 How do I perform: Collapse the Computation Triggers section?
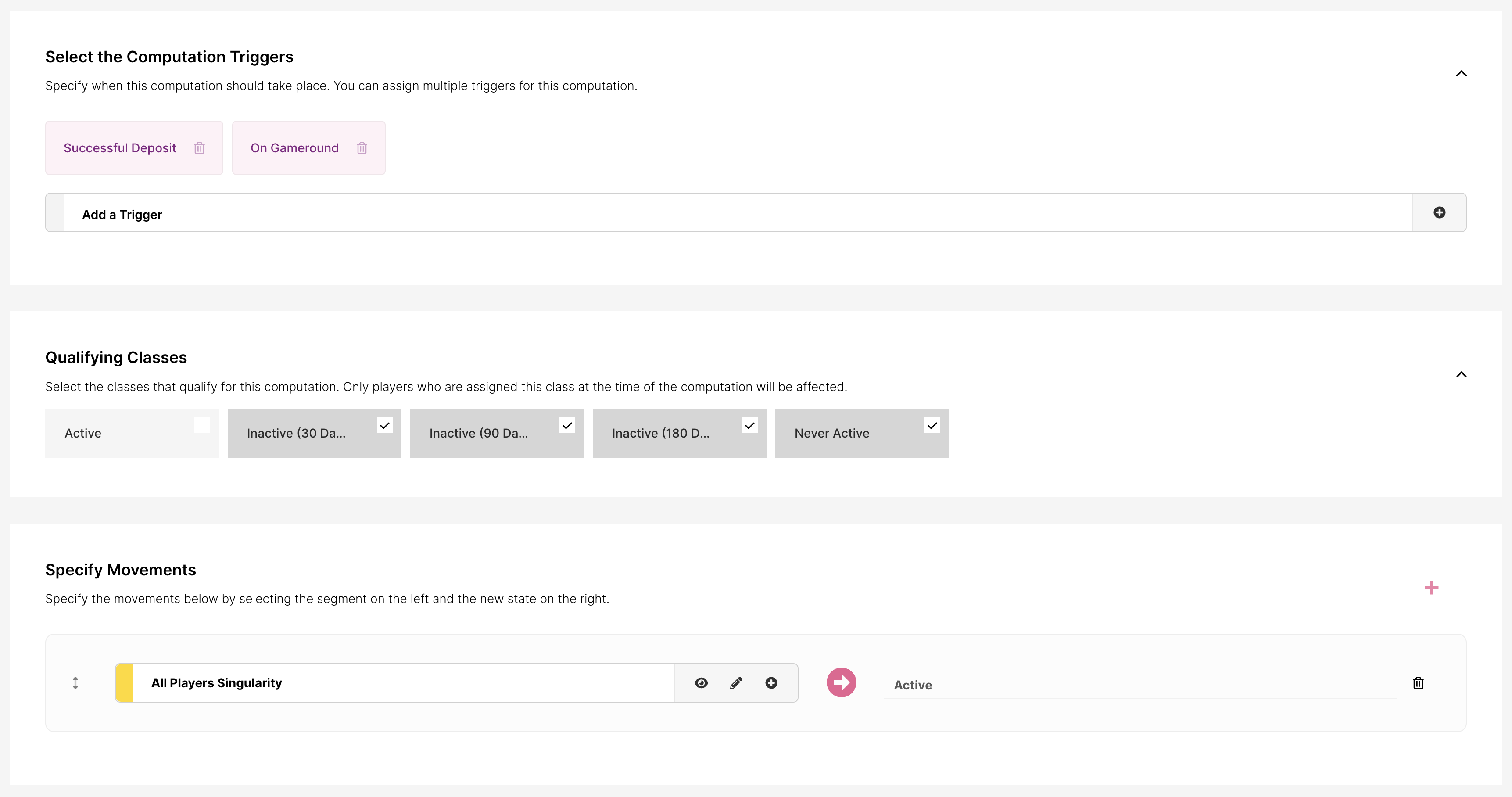coord(1462,73)
